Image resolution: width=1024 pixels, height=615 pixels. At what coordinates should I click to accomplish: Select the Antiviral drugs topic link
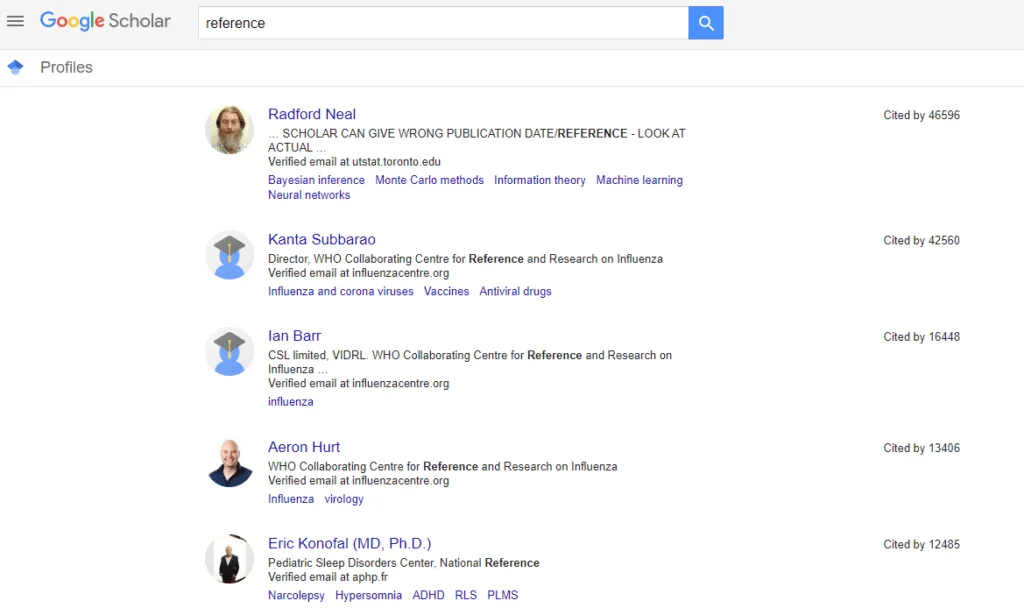[x=515, y=291]
